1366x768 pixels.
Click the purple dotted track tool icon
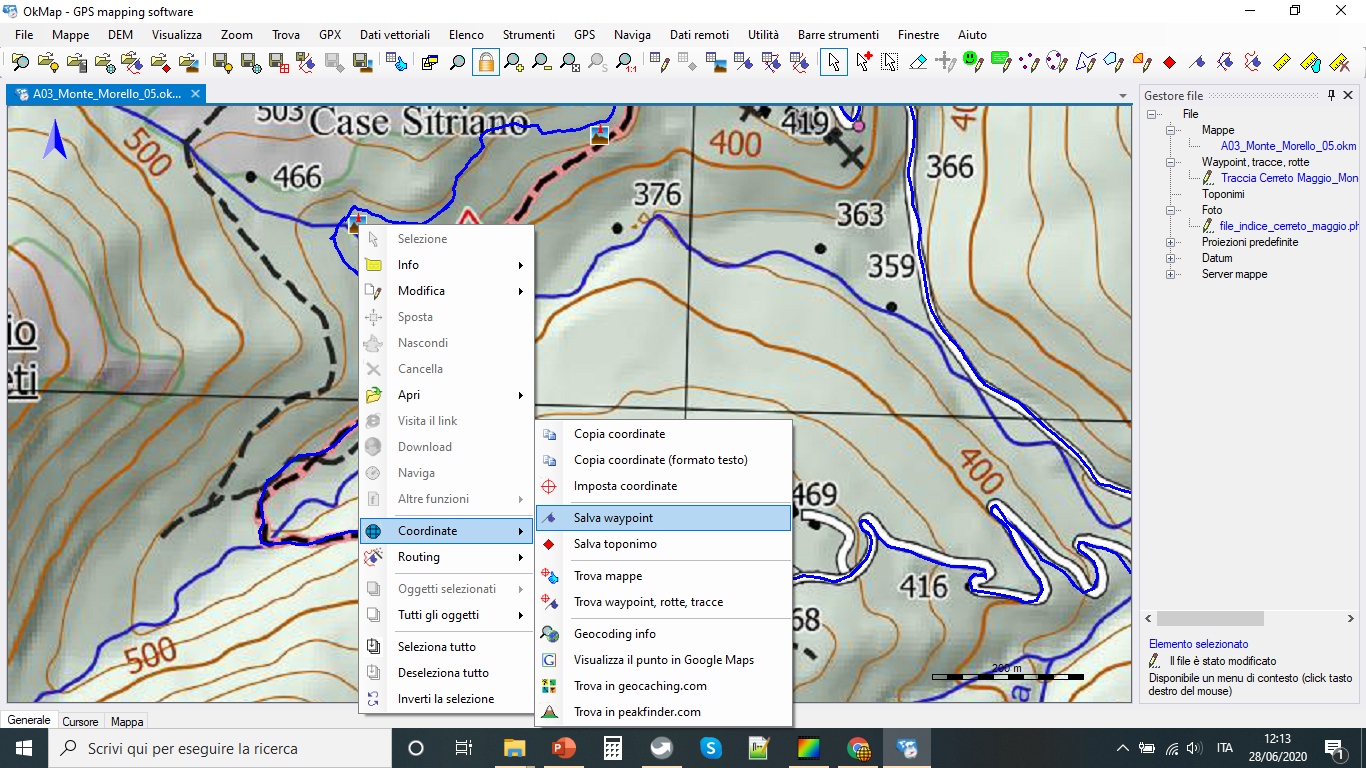click(1029, 63)
